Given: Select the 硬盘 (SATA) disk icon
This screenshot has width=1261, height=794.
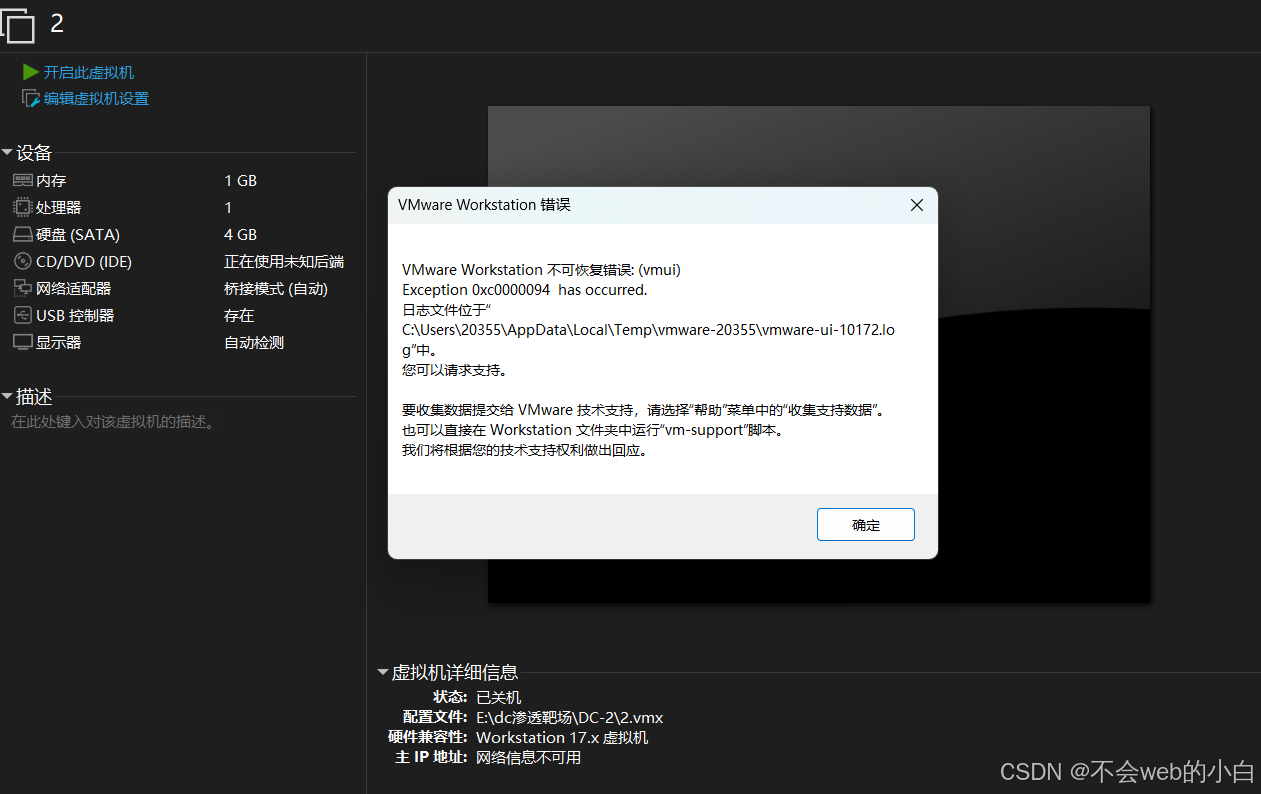Looking at the screenshot, I should tap(22, 234).
